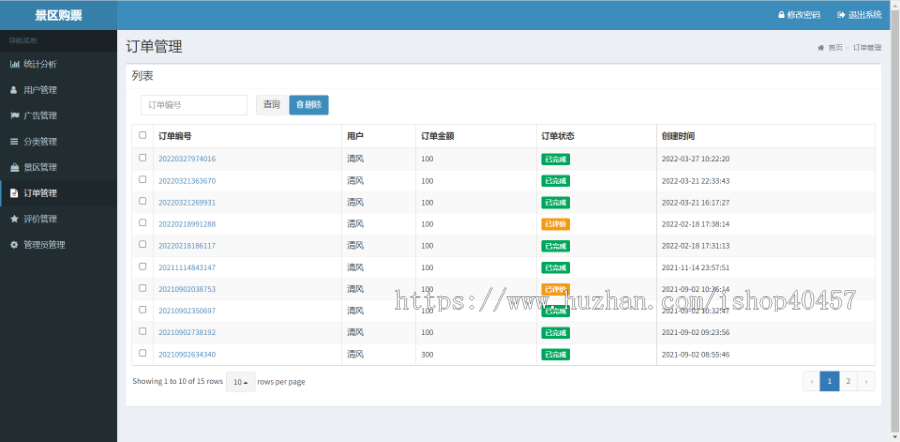Click the logout icon for 退出系统

841,15
